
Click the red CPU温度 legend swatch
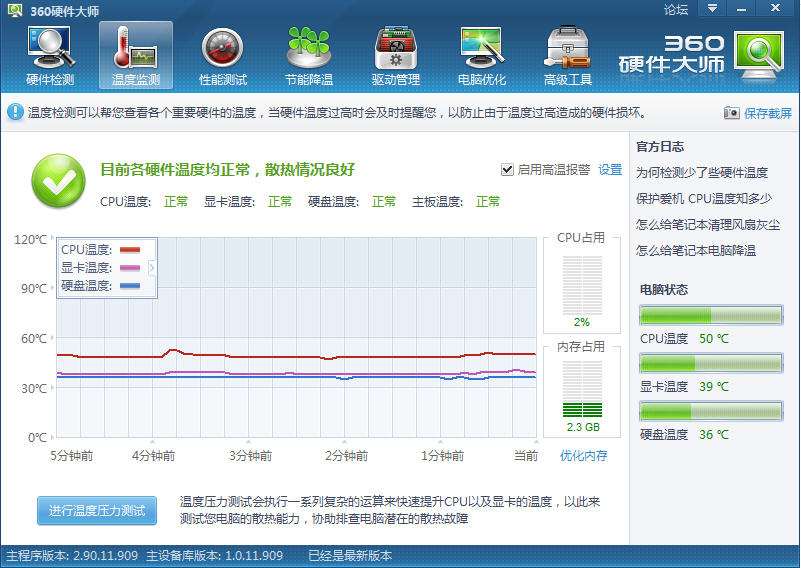[130, 250]
